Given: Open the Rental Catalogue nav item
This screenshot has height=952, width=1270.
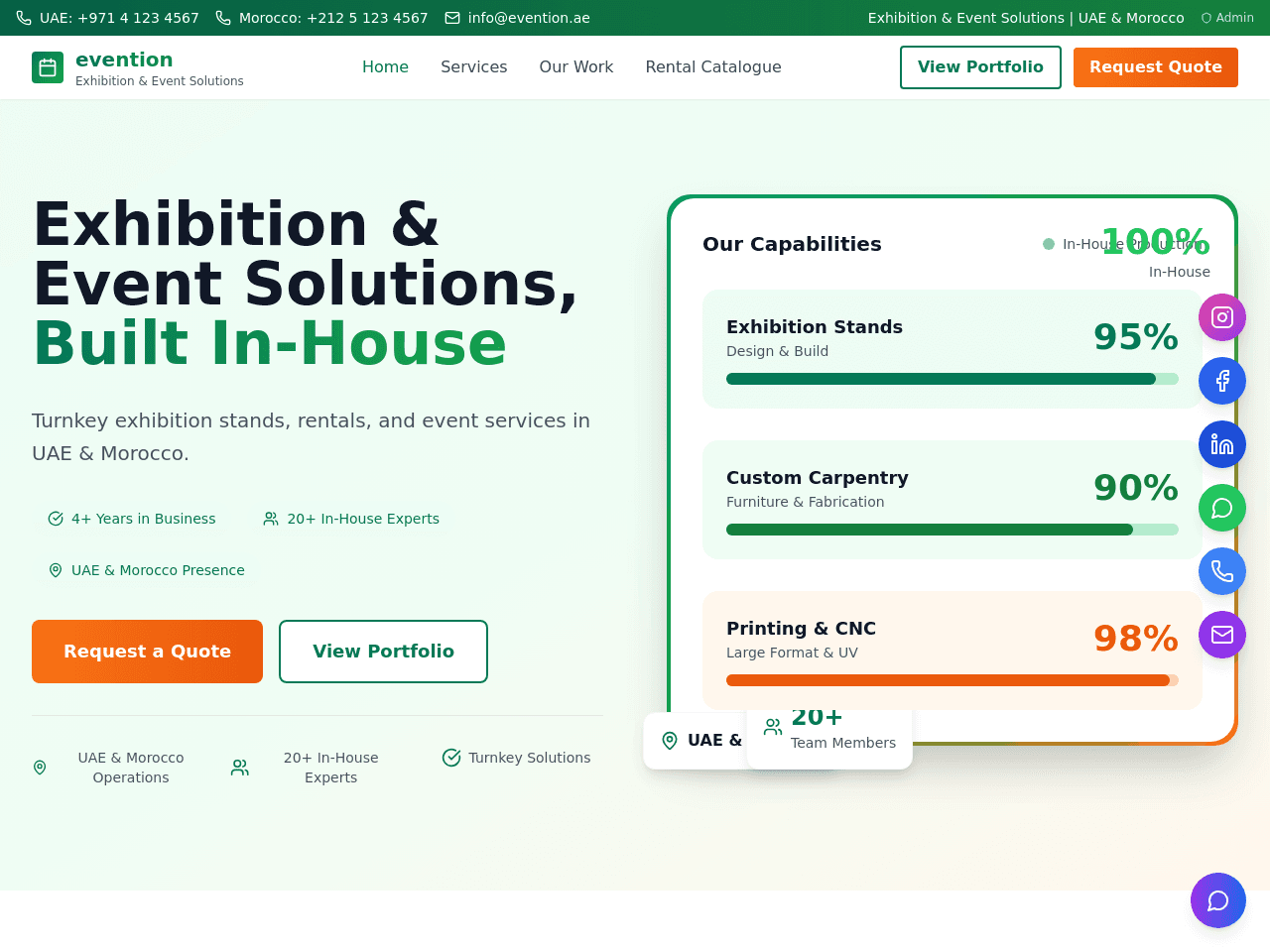Looking at the screenshot, I should [713, 67].
